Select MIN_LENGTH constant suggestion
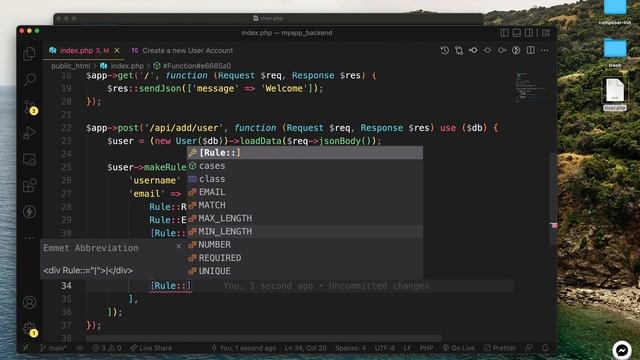640x360 pixels. 305,231
